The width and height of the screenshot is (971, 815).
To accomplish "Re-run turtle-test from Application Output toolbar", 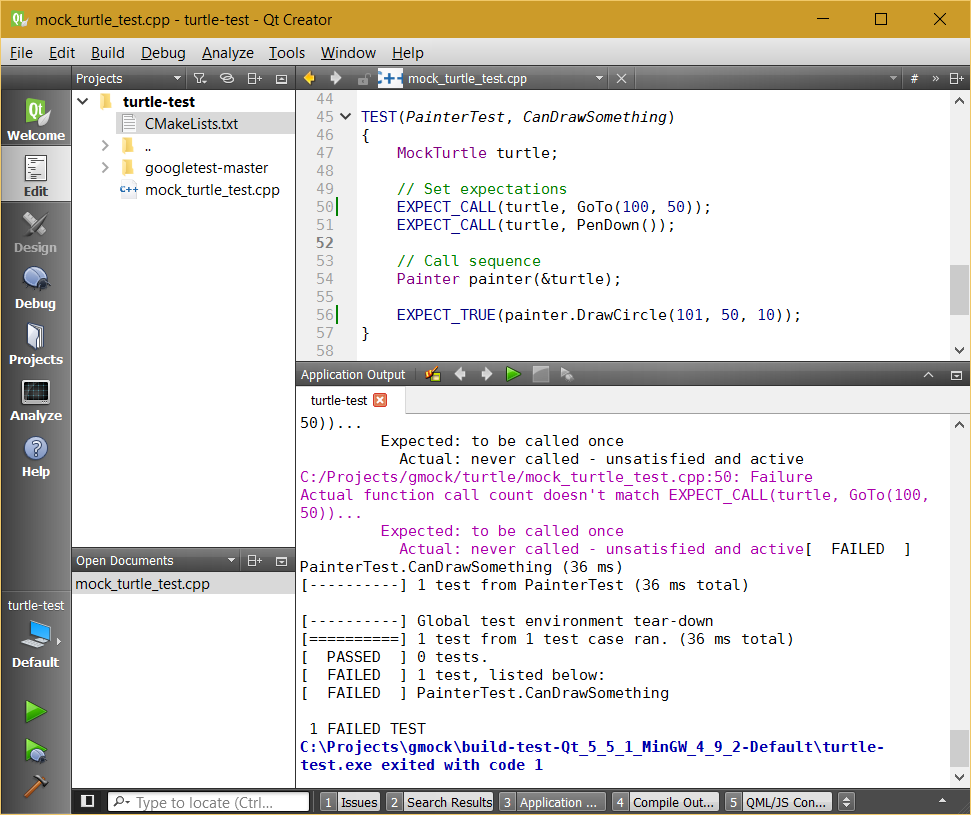I will pos(513,374).
